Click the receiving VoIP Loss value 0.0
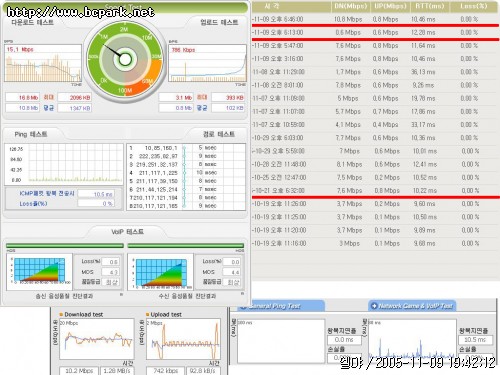500x375 pixels. pyautogui.click(x=231, y=262)
